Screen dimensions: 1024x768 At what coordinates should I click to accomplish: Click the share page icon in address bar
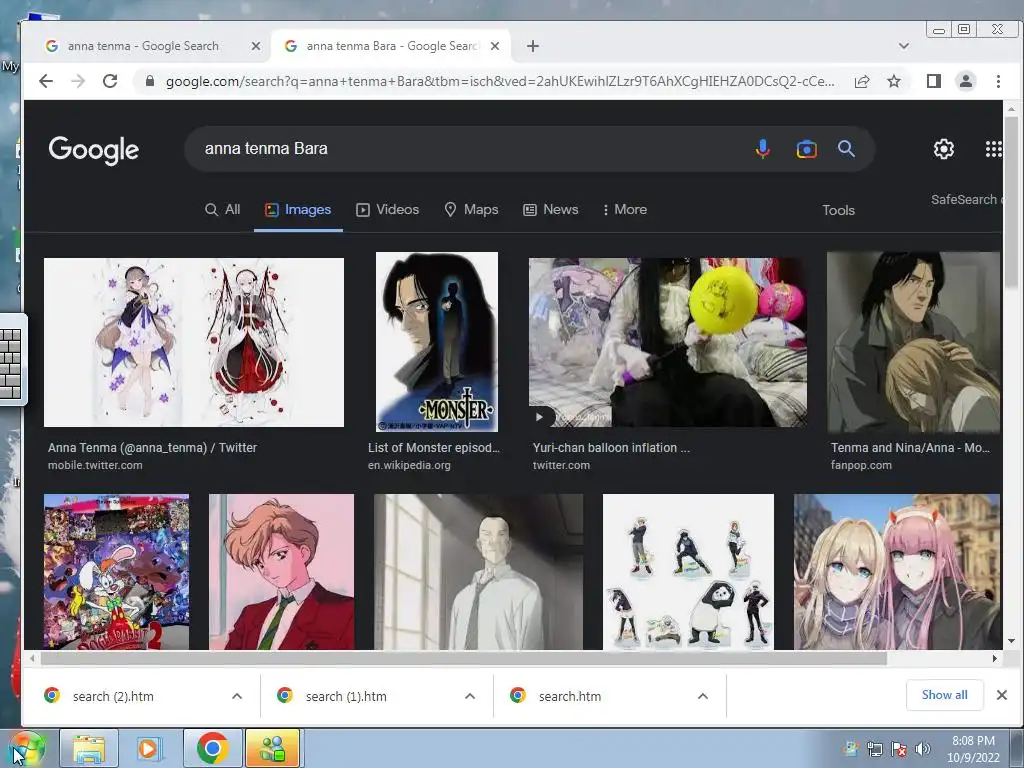(x=862, y=81)
